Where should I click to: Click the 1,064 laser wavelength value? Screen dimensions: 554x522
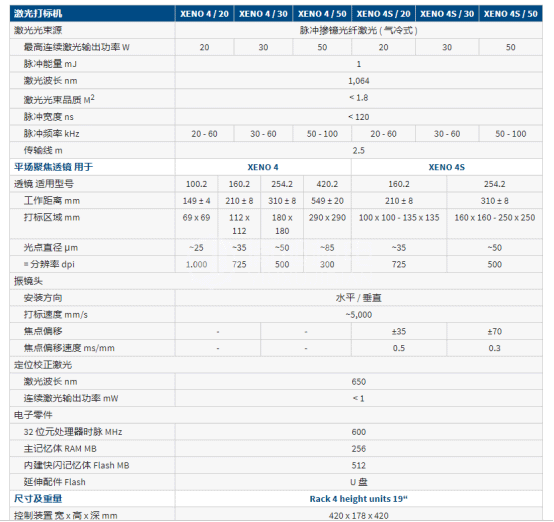tap(359, 81)
